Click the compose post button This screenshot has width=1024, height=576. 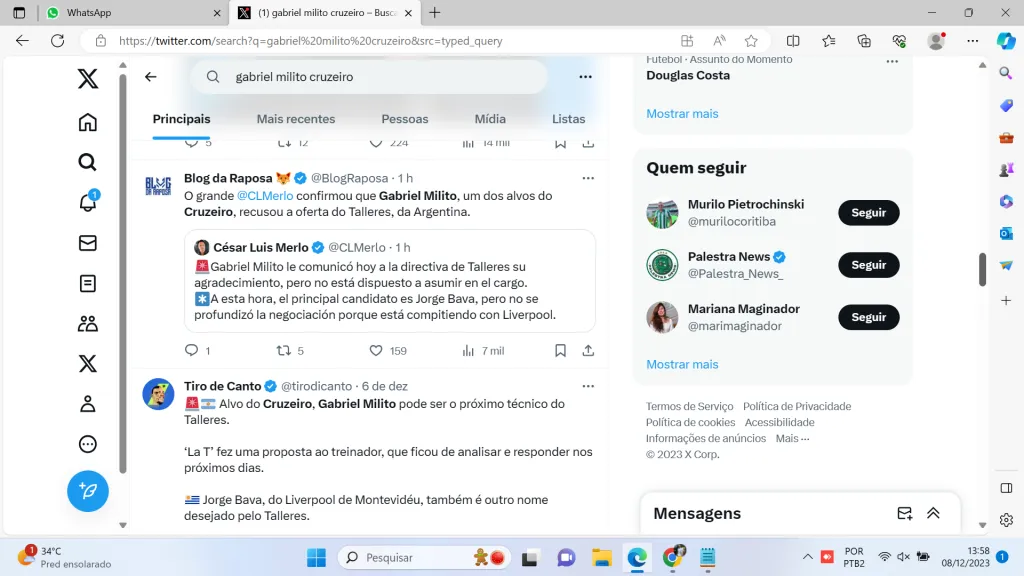88,491
